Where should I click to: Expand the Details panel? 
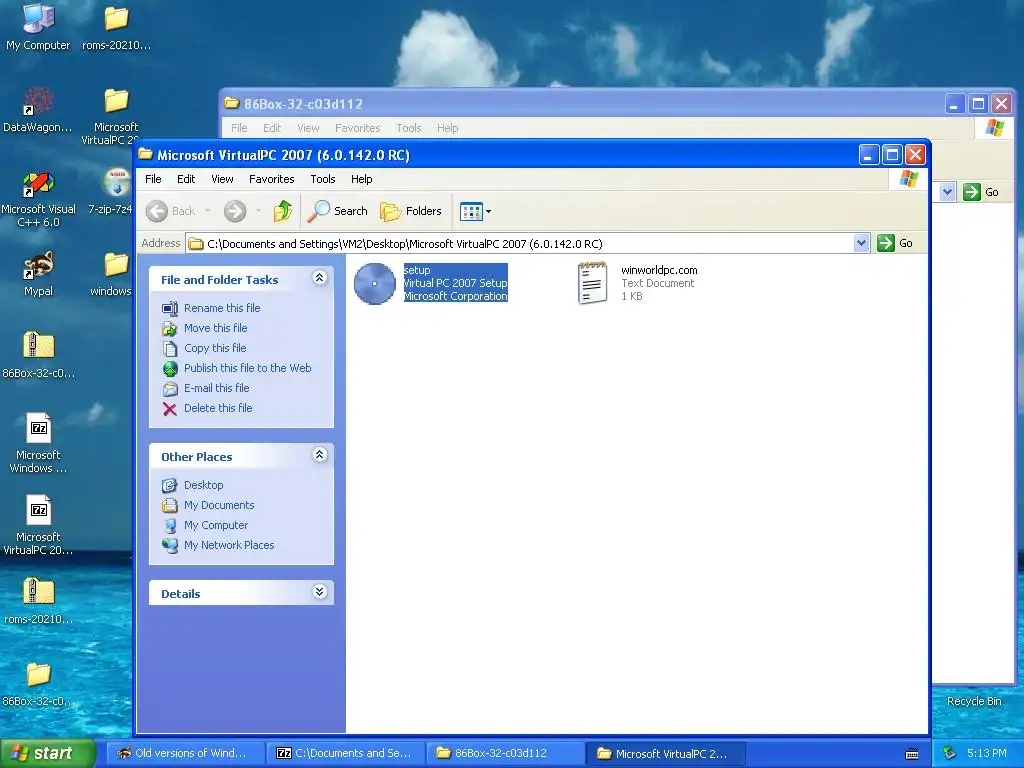[319, 592]
